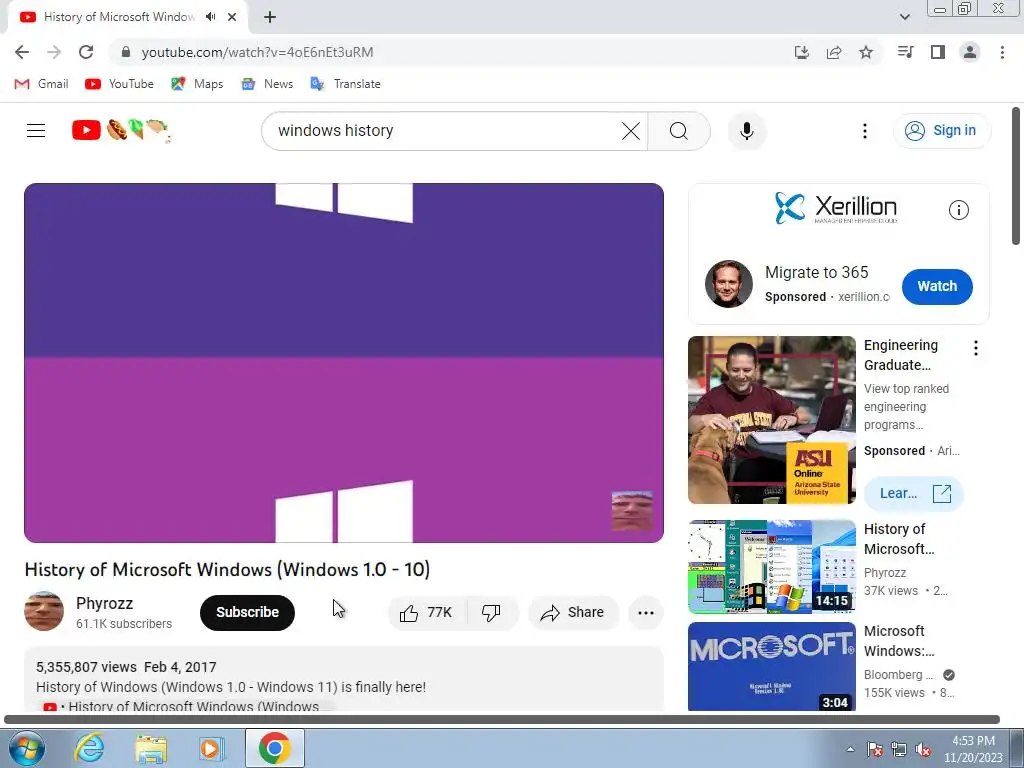Click the muted volume tray icon
This screenshot has height=768, width=1024.
pos(923,749)
